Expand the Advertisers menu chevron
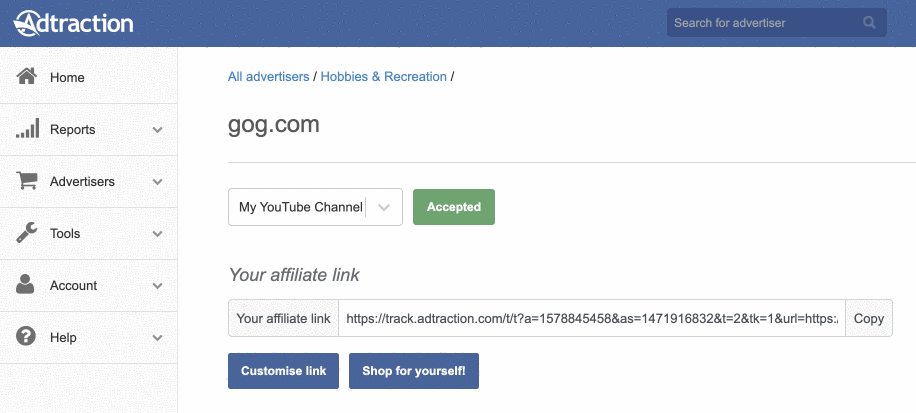Viewport: 916px width, 413px height. click(x=157, y=182)
